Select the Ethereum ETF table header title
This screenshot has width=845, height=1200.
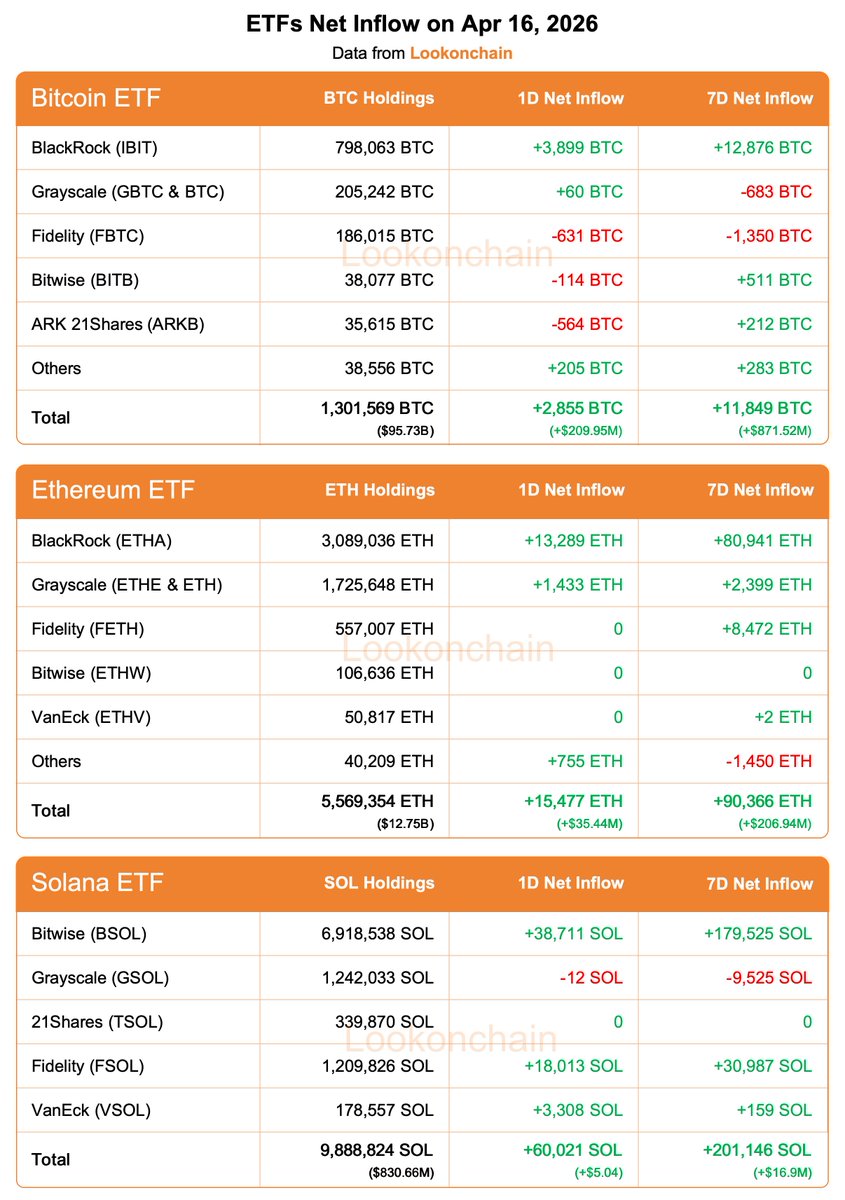coord(113,490)
